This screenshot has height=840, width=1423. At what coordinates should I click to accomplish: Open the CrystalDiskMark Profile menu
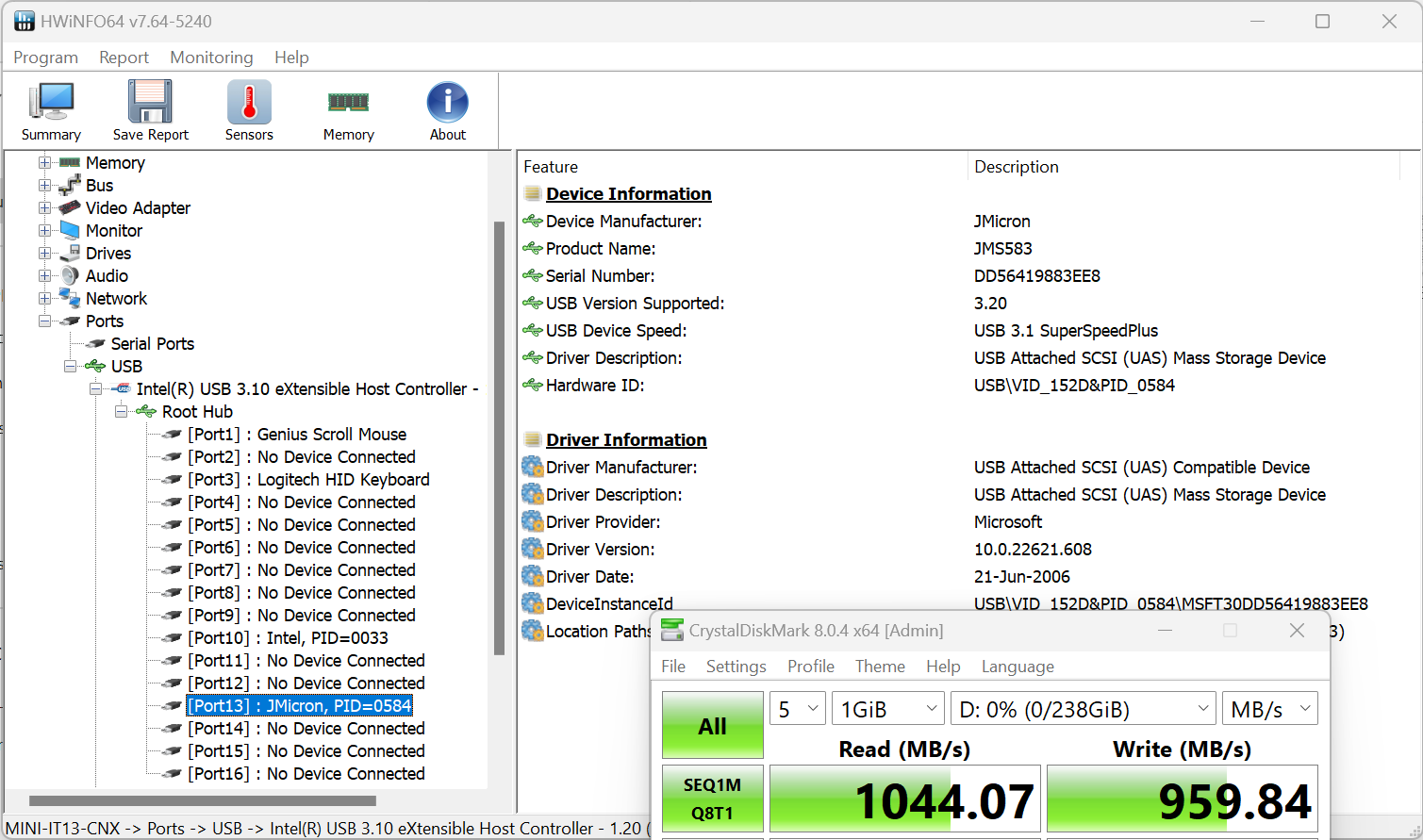(811, 667)
